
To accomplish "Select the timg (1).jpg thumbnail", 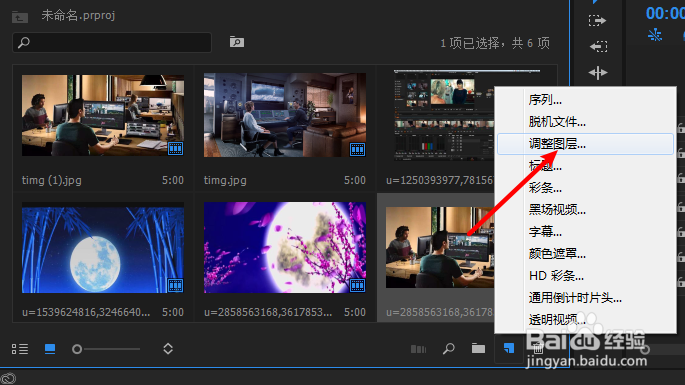I will [103, 115].
